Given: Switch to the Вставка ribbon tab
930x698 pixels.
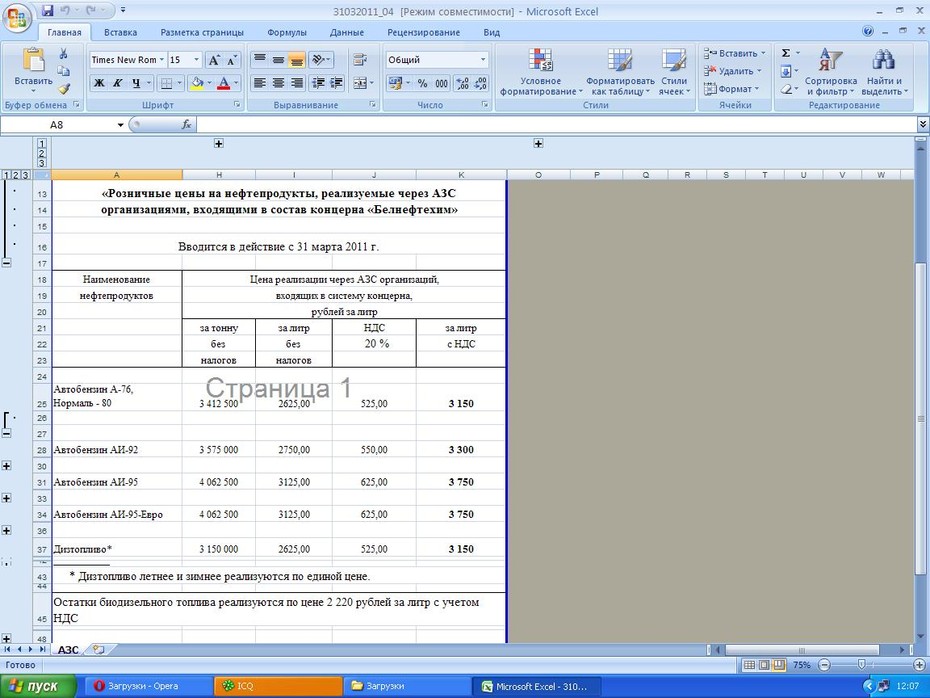Looking at the screenshot, I should pyautogui.click(x=120, y=33).
